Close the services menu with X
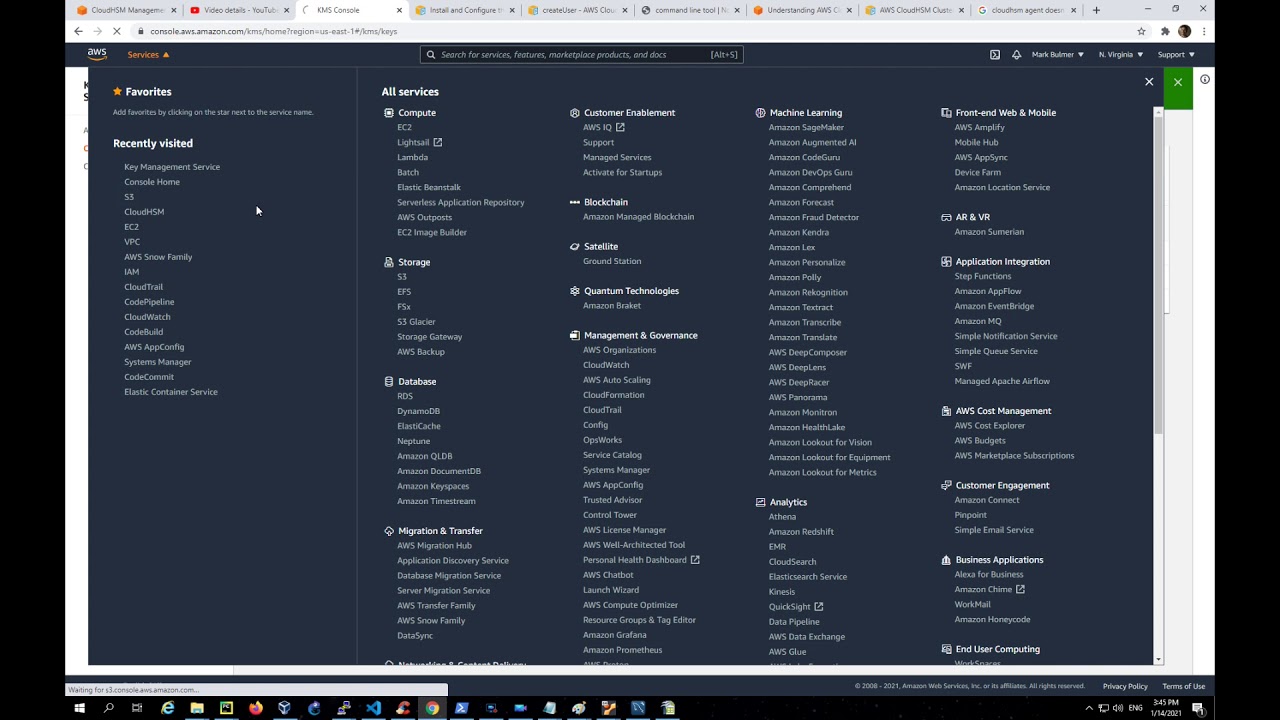Screen dimensions: 1280x720 click(x=1149, y=82)
